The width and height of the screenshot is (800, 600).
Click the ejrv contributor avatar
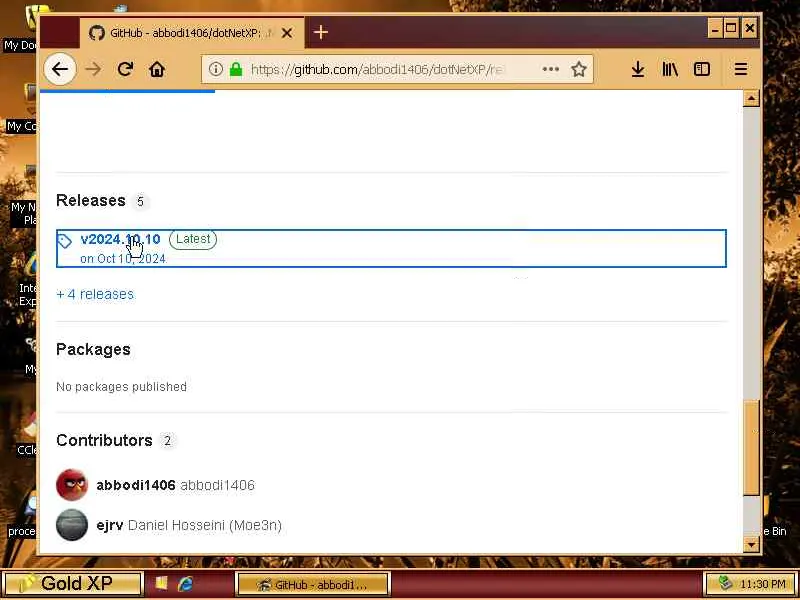coord(71,525)
